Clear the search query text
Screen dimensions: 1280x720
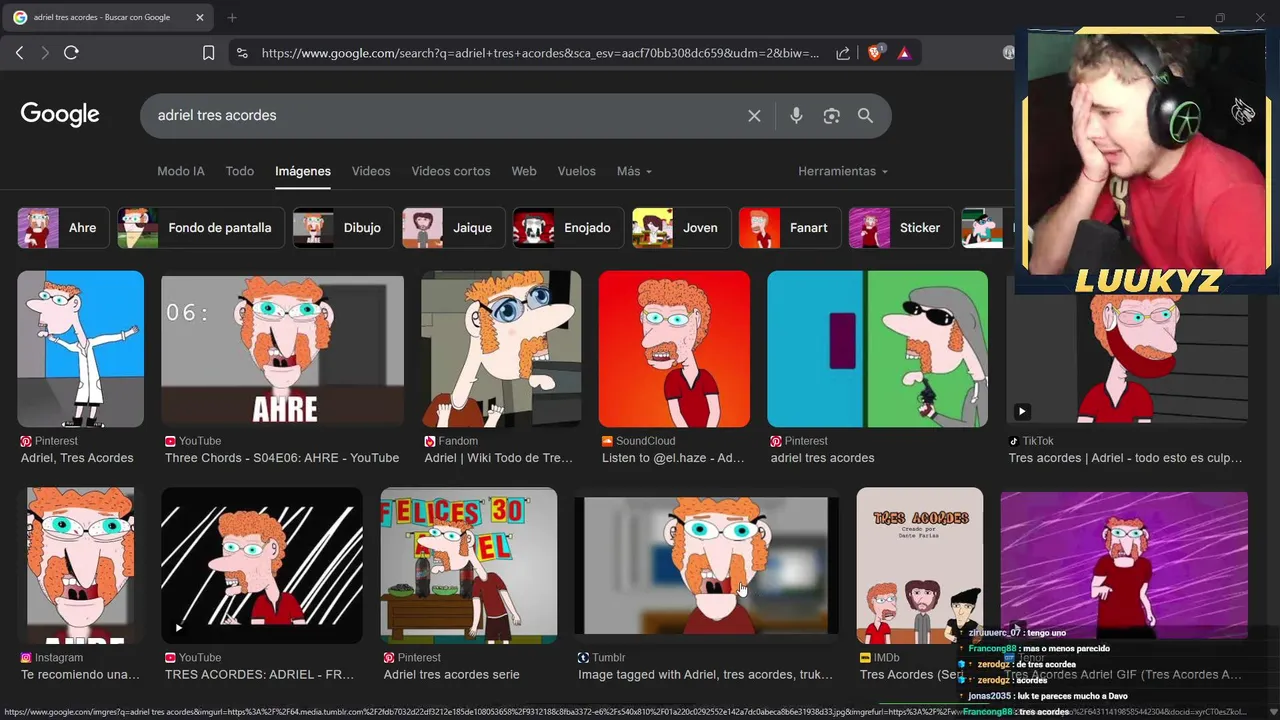pos(754,116)
